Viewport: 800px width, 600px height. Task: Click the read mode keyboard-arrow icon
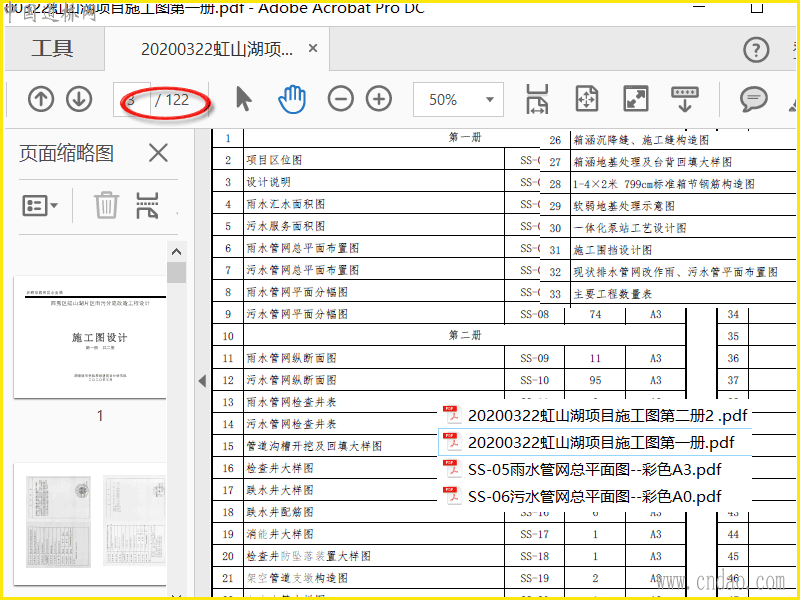click(x=685, y=99)
